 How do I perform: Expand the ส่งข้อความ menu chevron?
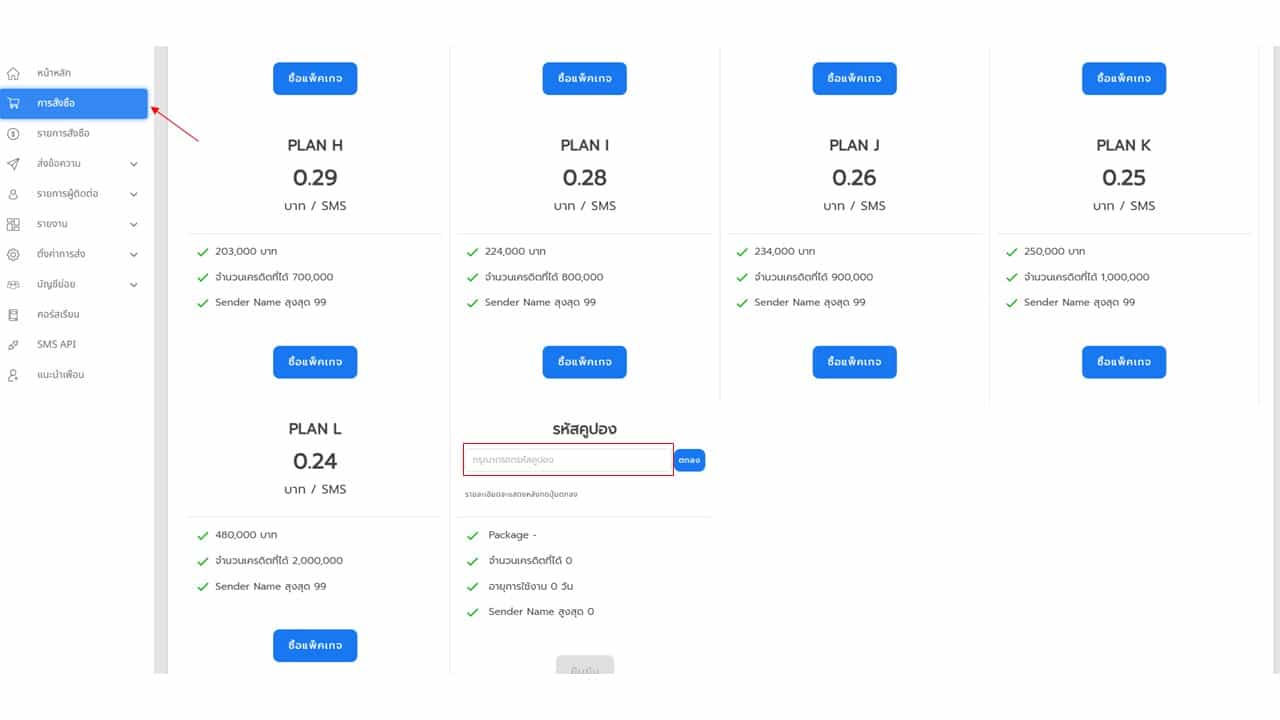pos(134,164)
